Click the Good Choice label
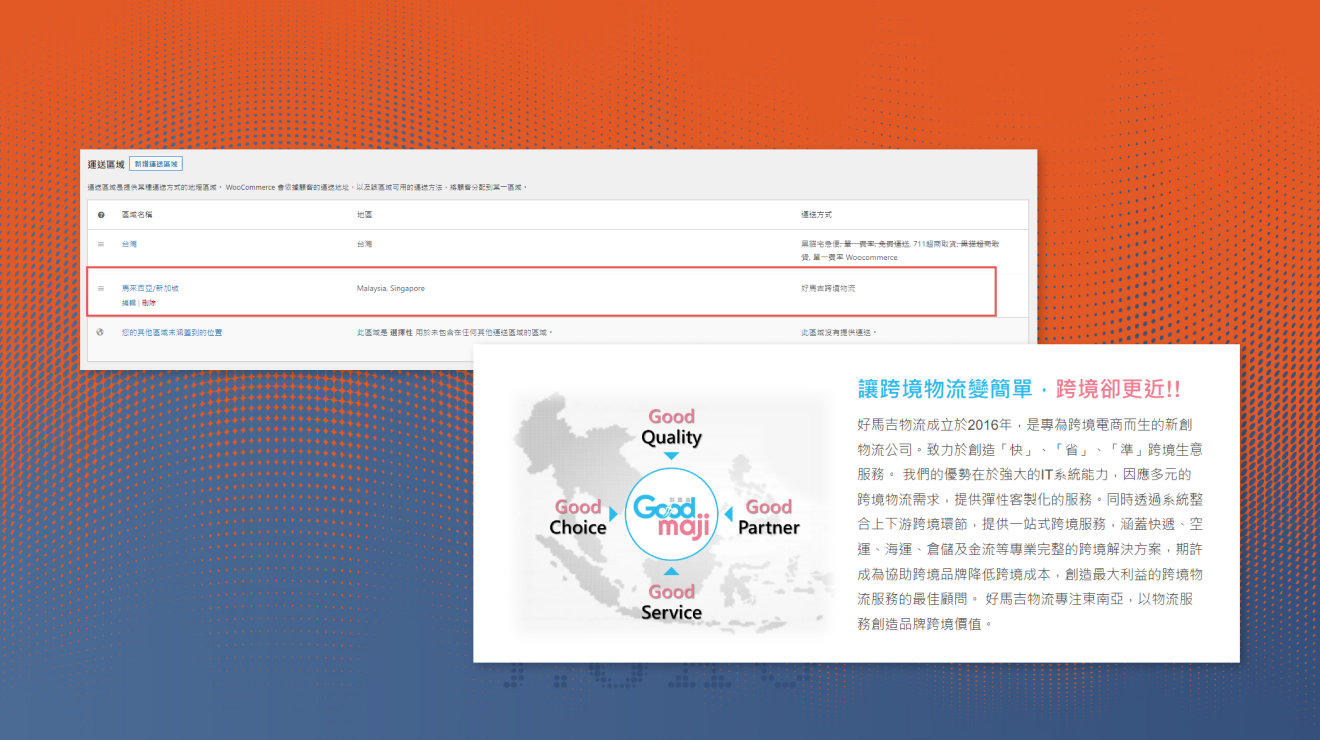Screen dimensions: 1320x740 578,517
